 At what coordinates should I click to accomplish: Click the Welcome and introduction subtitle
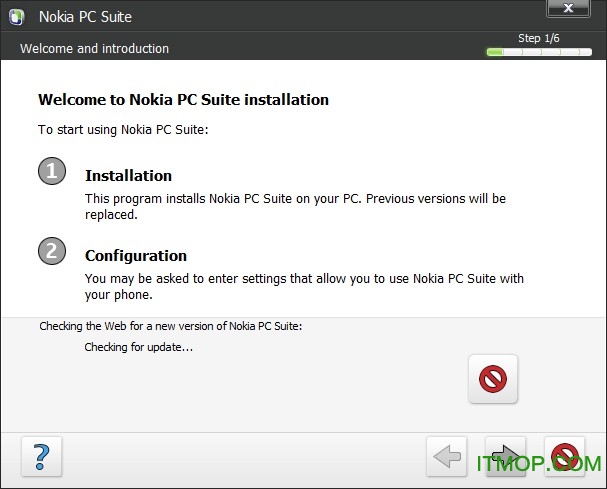tap(94, 49)
